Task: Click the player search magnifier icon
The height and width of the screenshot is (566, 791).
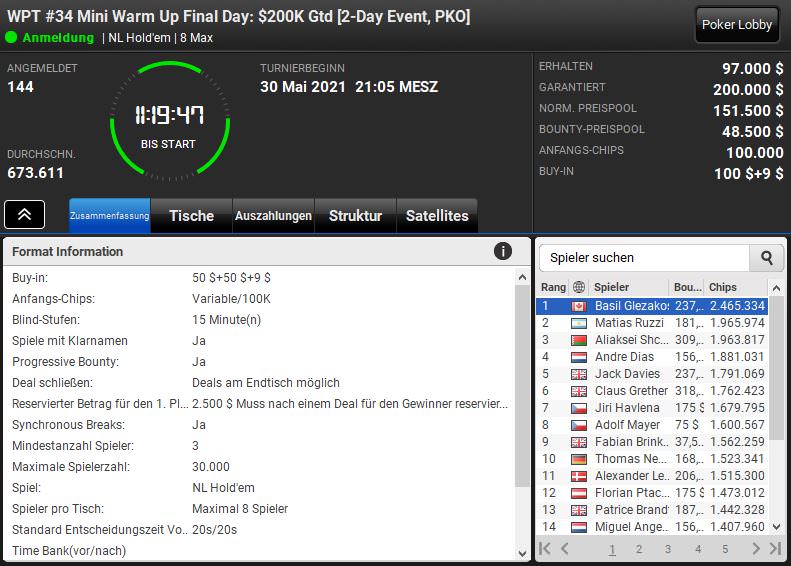Action: (x=767, y=258)
